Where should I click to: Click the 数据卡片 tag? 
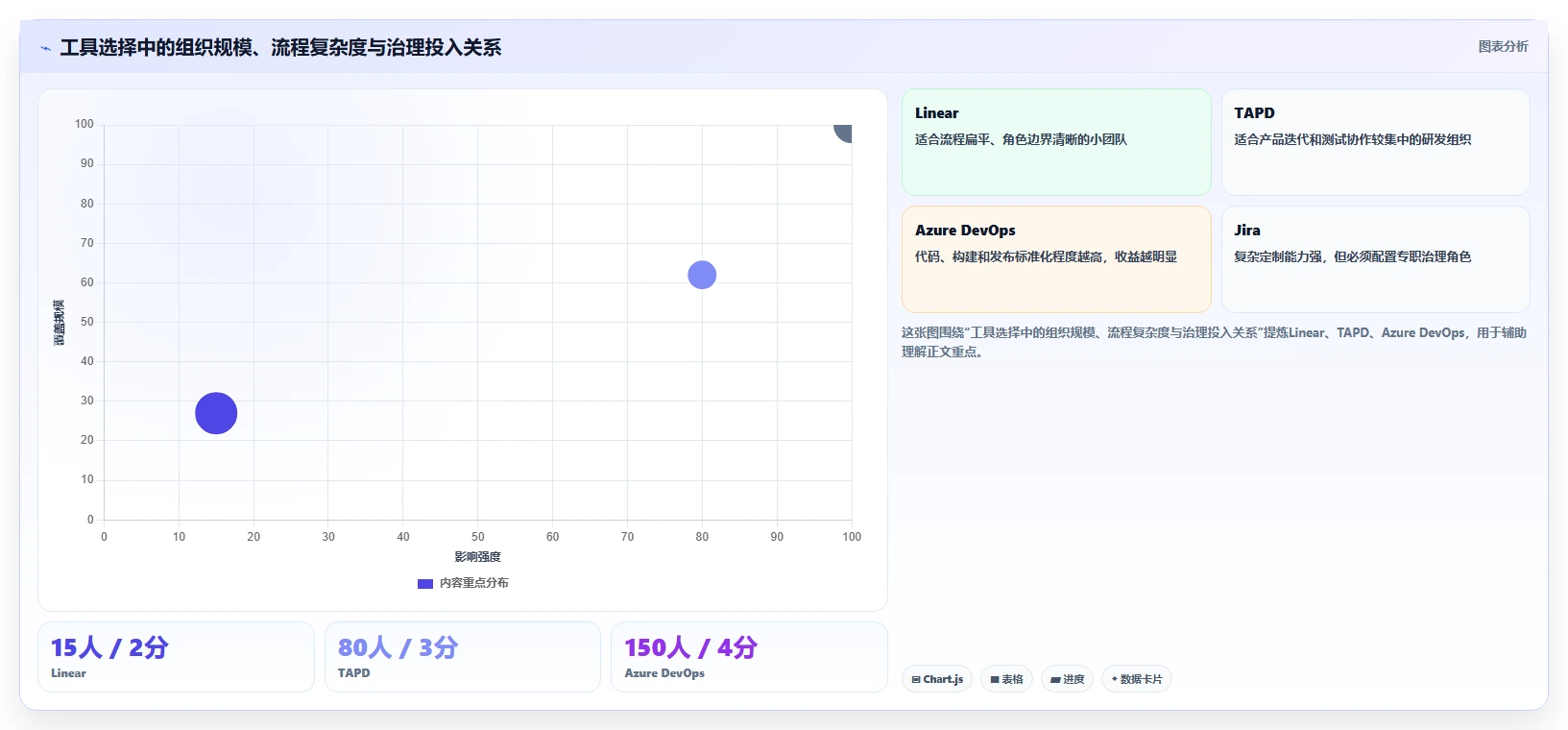point(1136,679)
